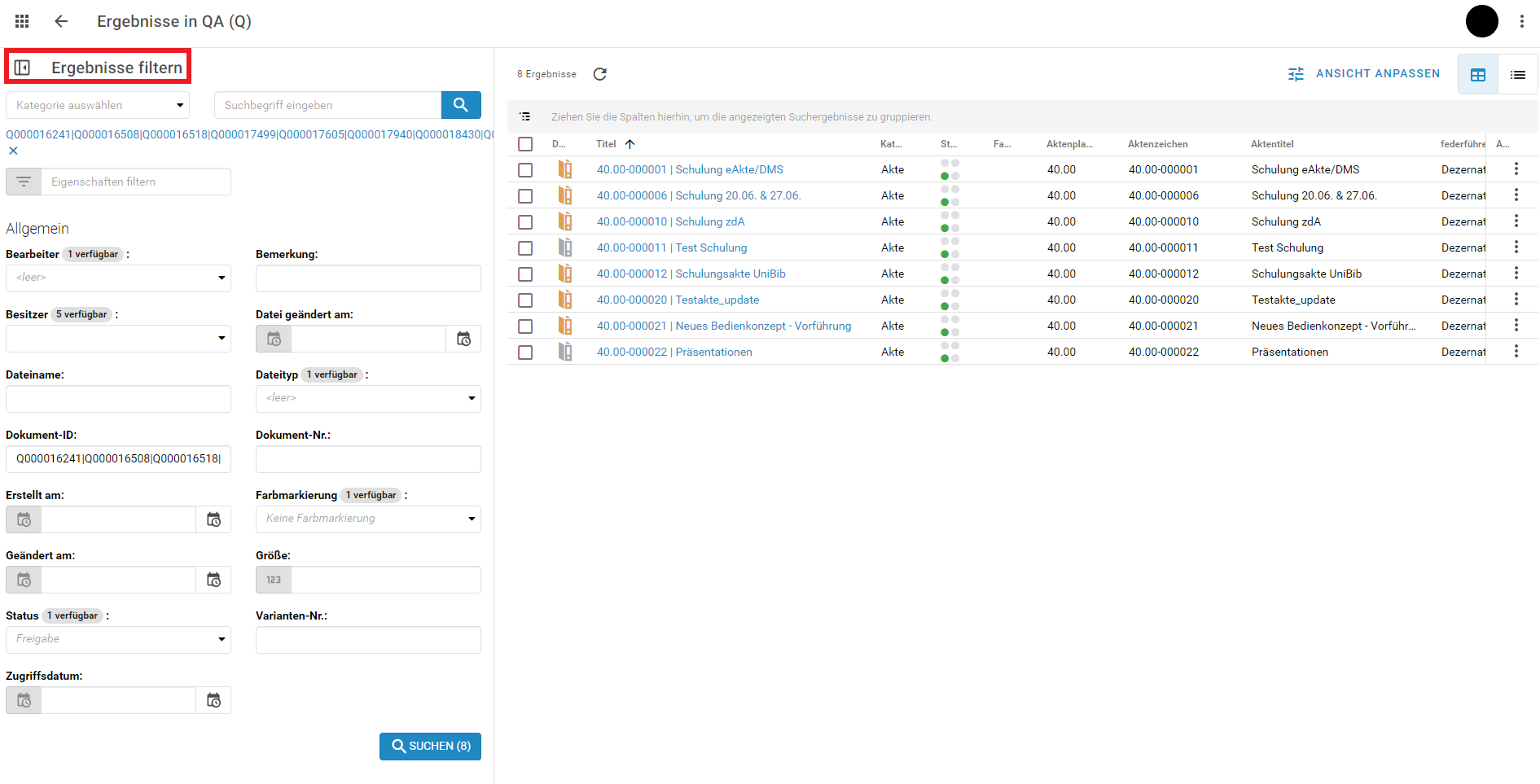This screenshot has width=1540, height=784.
Task: Click the Aktenzeichen column header
Action: 1157,144
